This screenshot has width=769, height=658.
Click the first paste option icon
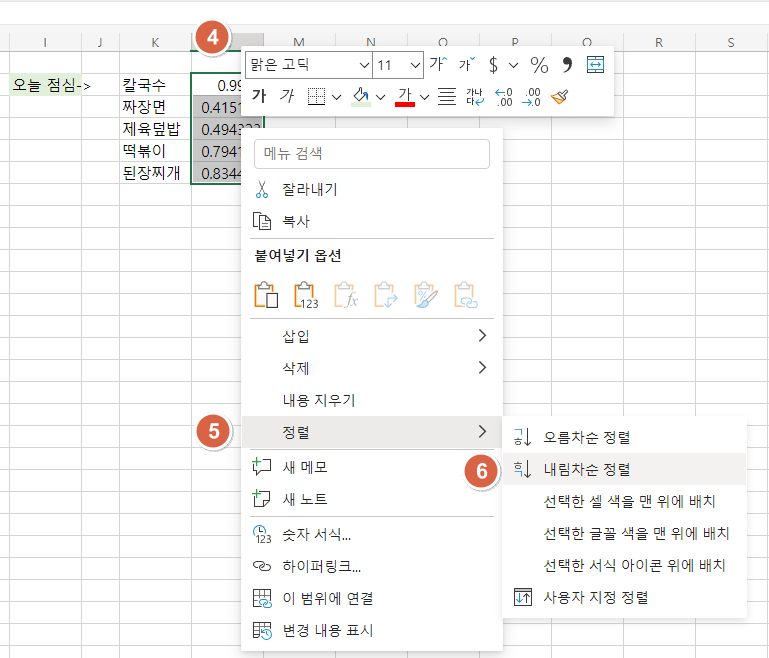click(266, 295)
